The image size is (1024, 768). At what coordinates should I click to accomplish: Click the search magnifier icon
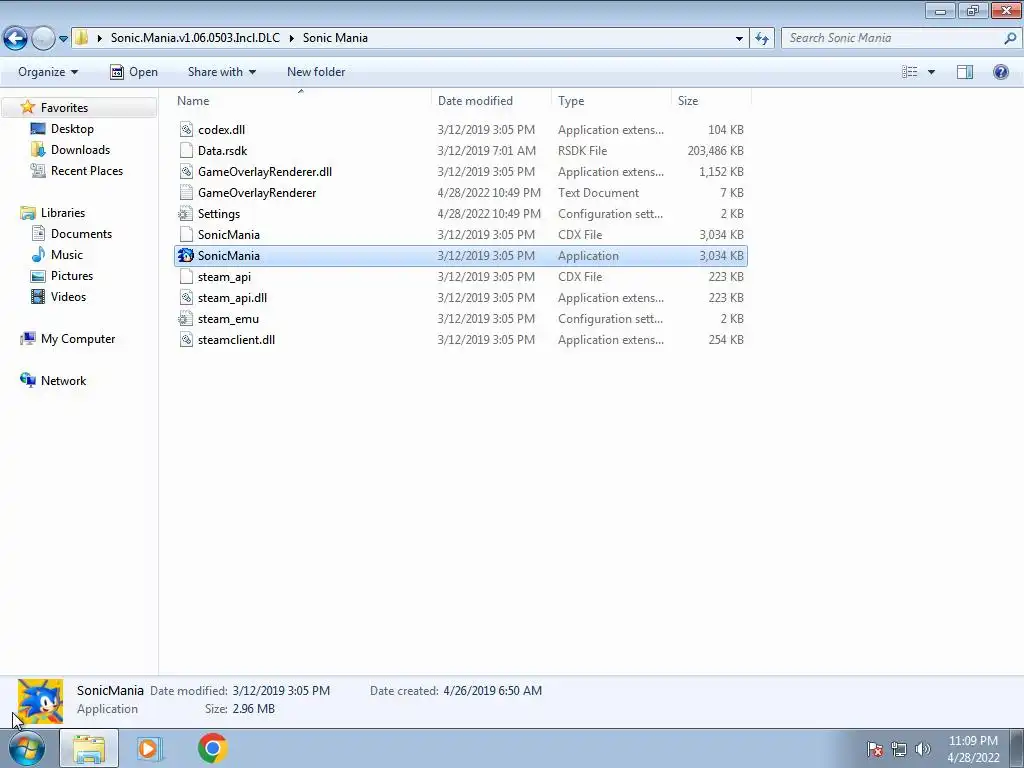coord(1010,38)
